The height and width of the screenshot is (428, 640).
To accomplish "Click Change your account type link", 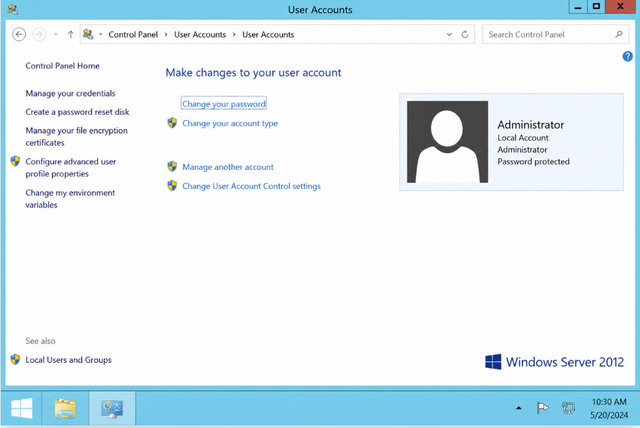I will coord(230,123).
